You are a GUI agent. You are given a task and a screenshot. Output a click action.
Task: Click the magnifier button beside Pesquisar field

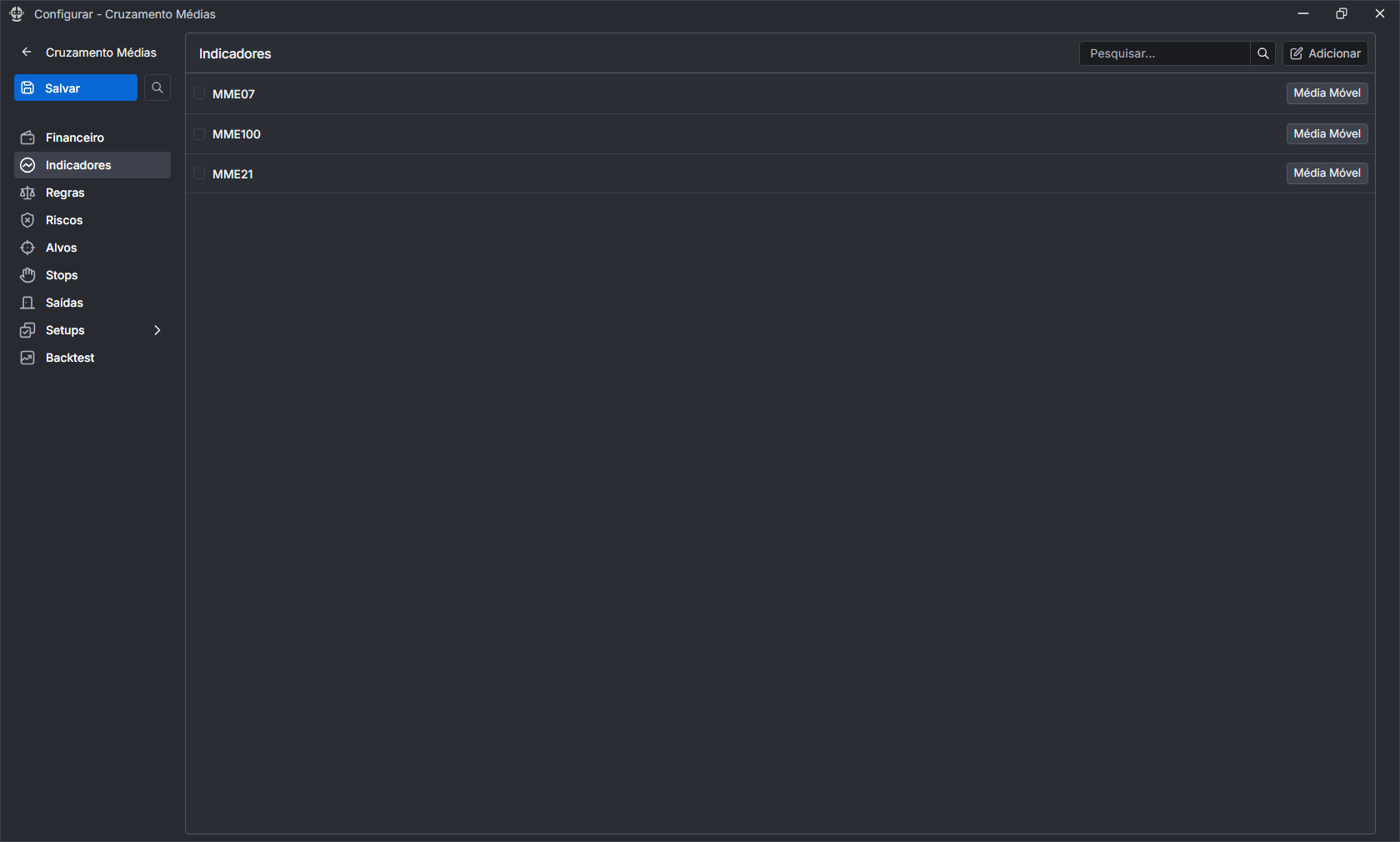pyautogui.click(x=1263, y=53)
